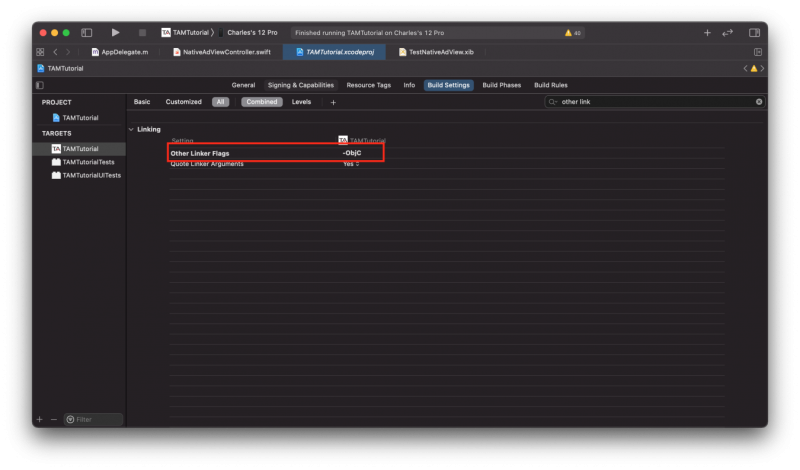Click the targets Filter field

(94, 419)
